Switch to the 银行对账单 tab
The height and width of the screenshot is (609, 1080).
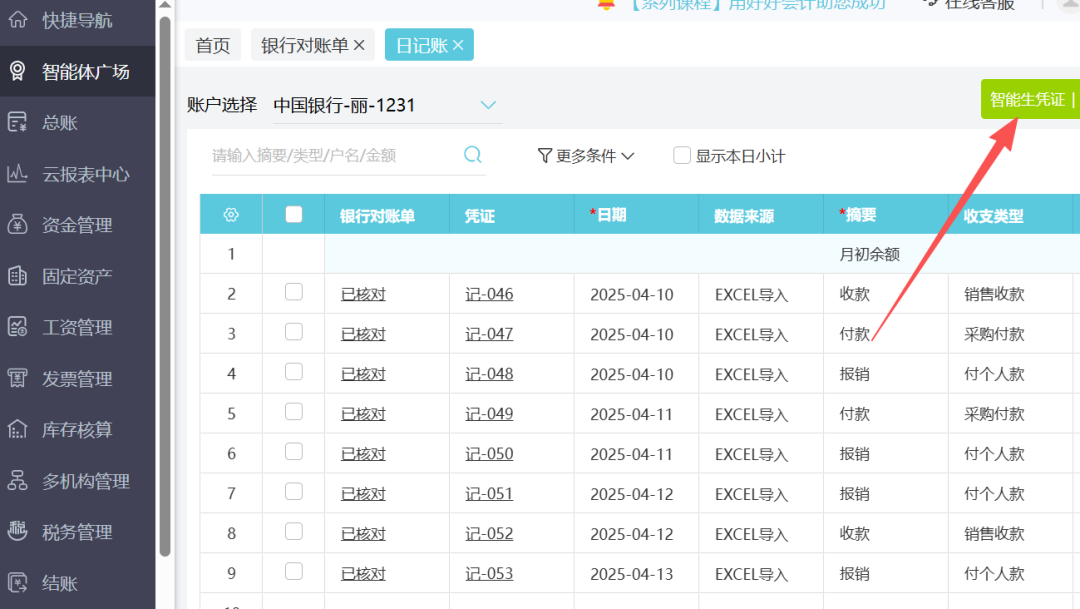click(x=305, y=44)
